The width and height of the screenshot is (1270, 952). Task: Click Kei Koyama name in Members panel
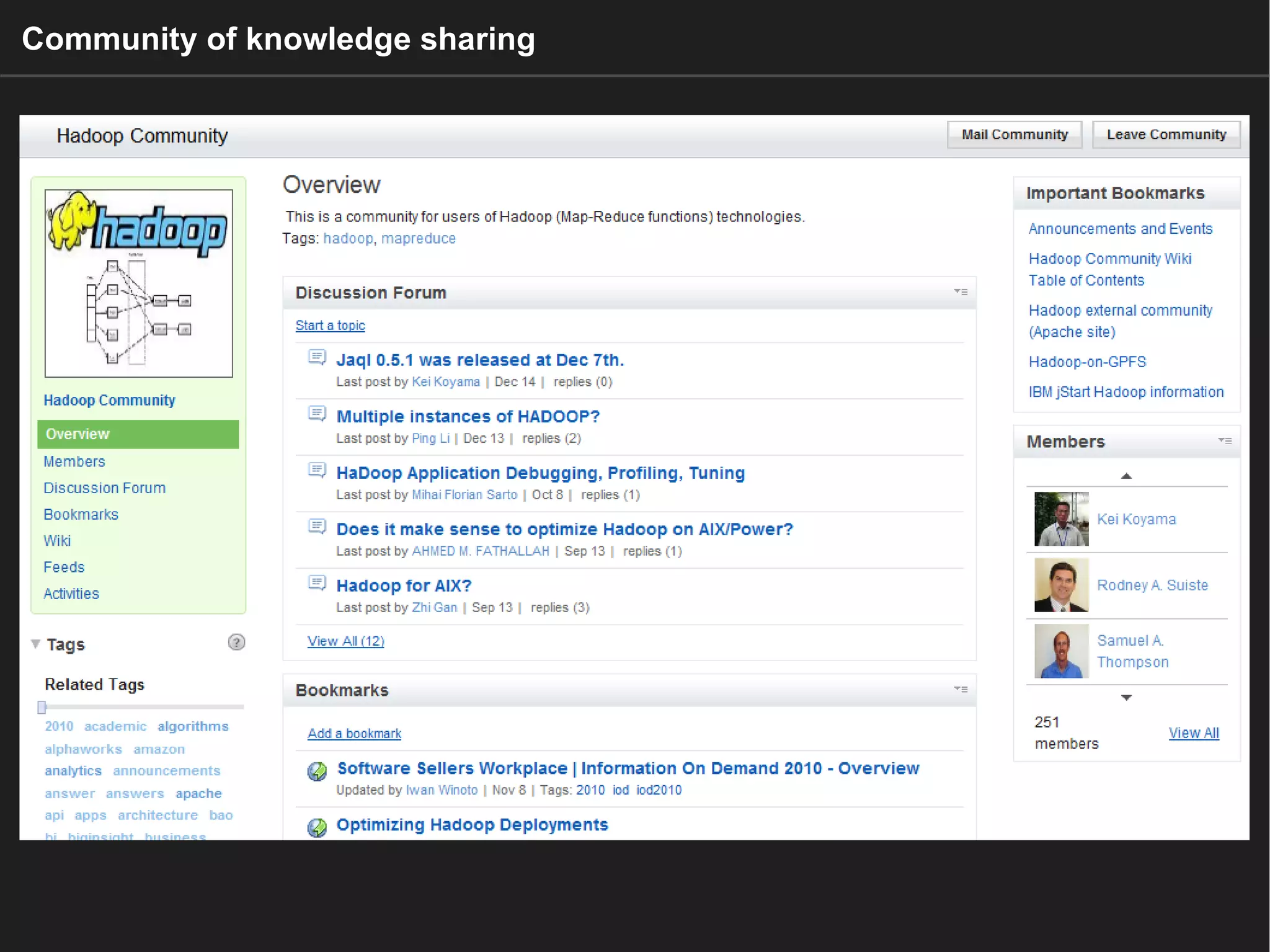click(x=1137, y=520)
